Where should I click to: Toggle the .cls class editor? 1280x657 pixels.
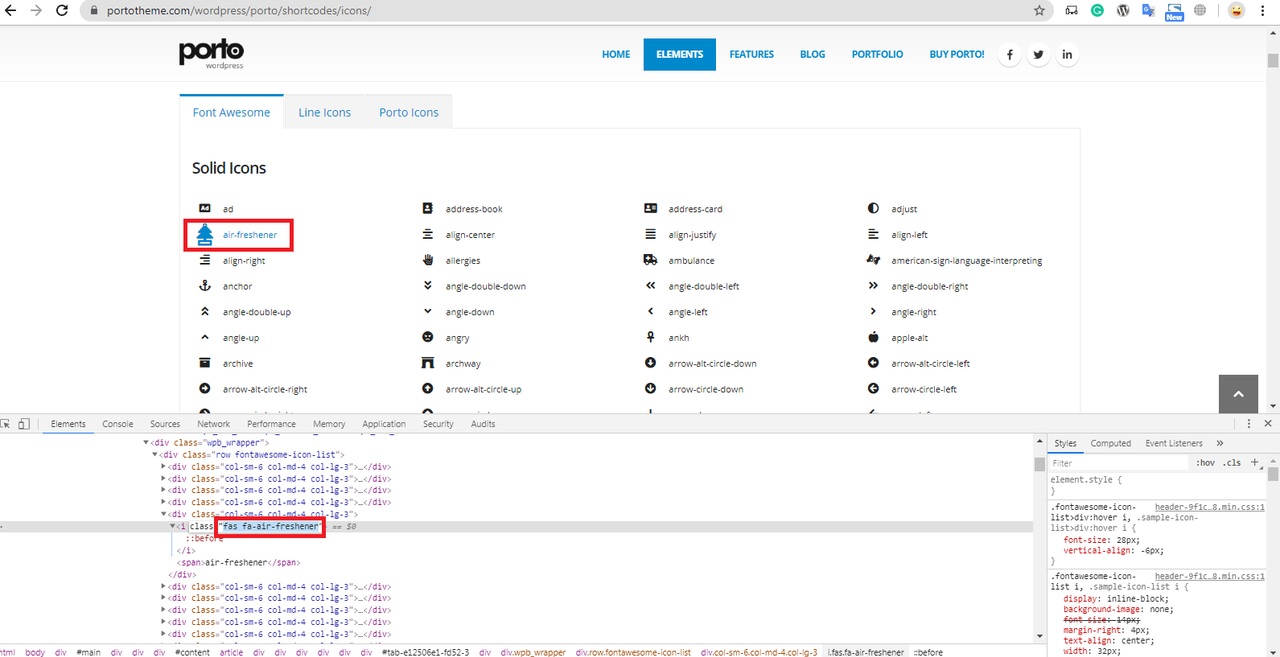coord(1232,463)
